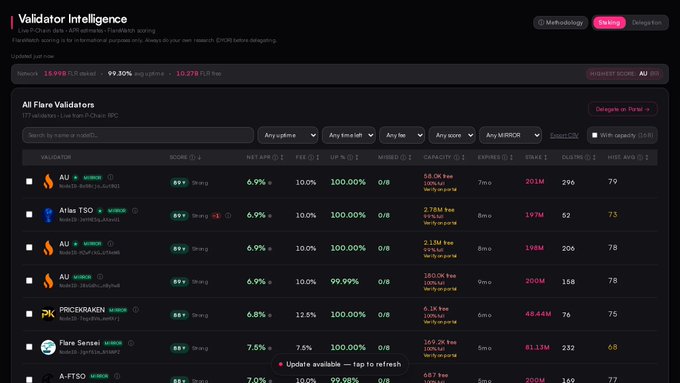680x383 pixels.
Task: Click the flame logo of the AU validator with 200M stake
Action: (48, 281)
